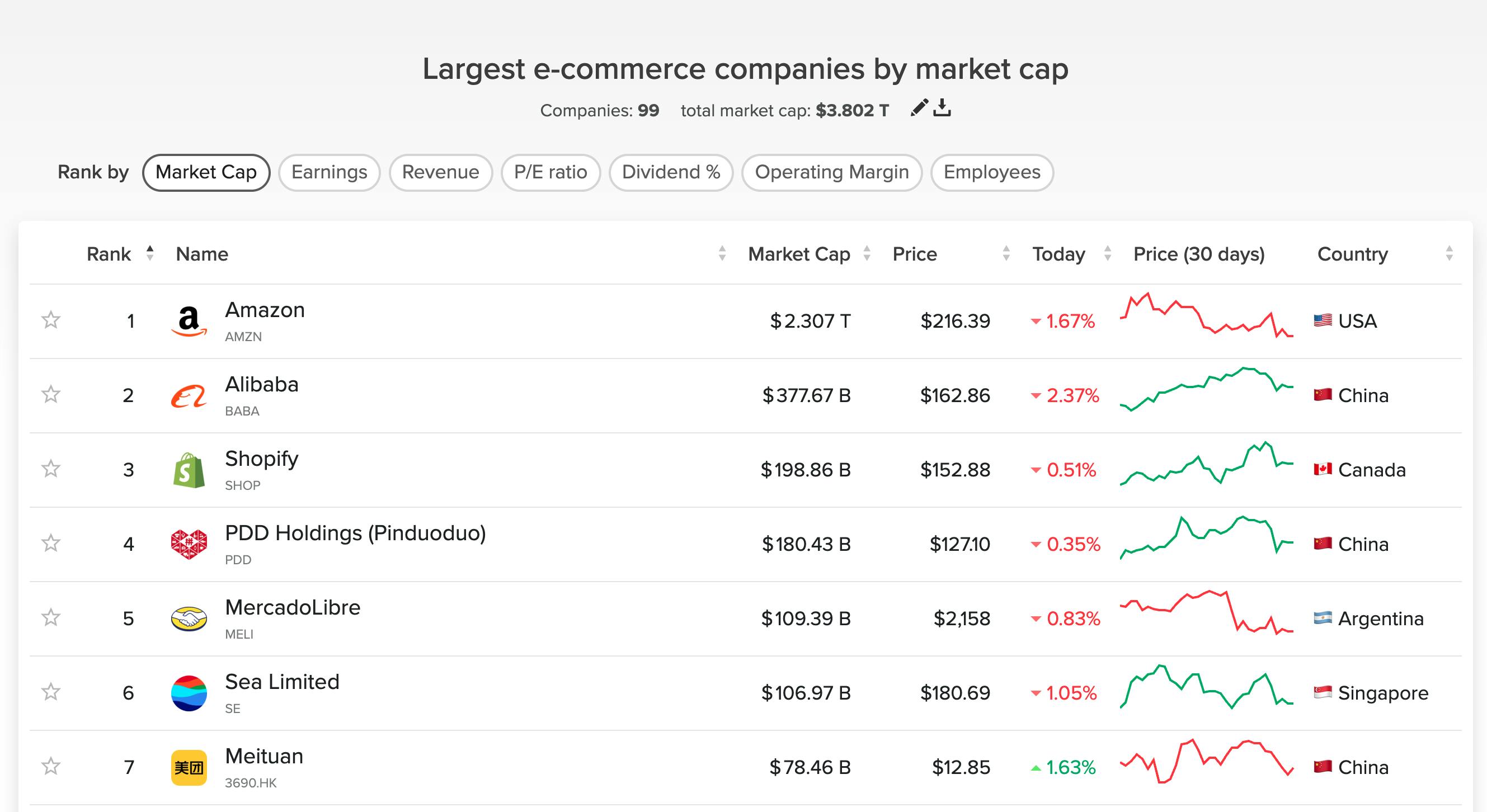Open the Employees ranking option
Image resolution: width=1487 pixels, height=812 pixels.
tap(991, 172)
